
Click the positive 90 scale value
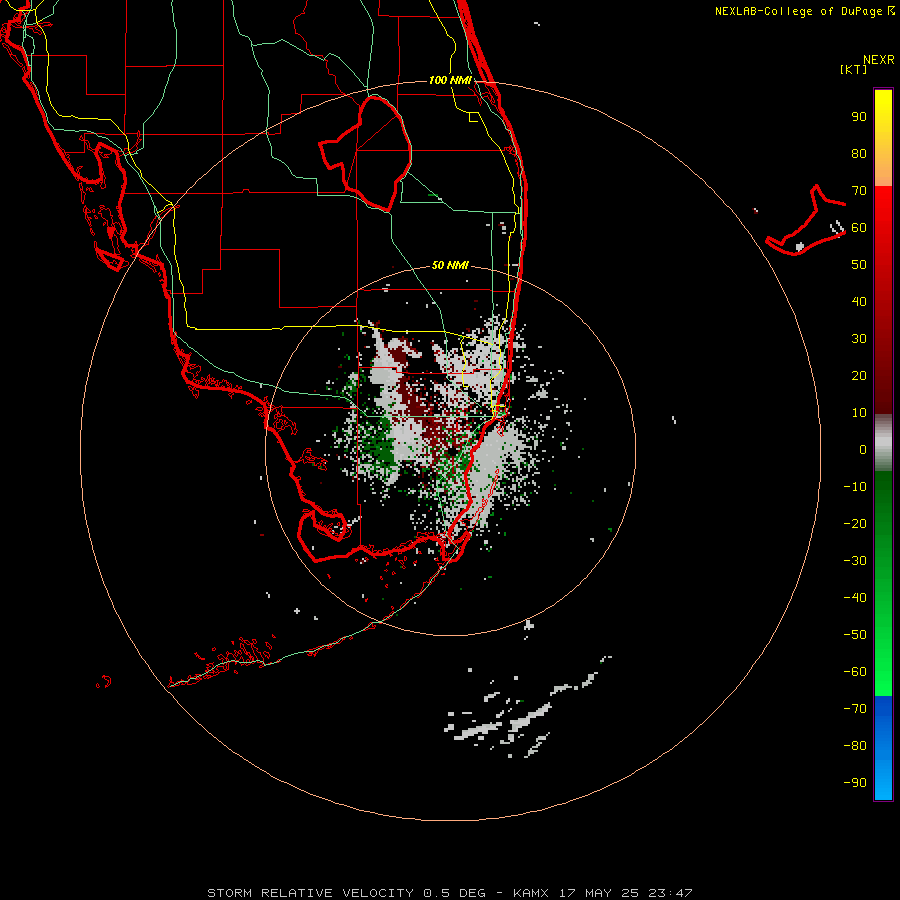point(859,117)
